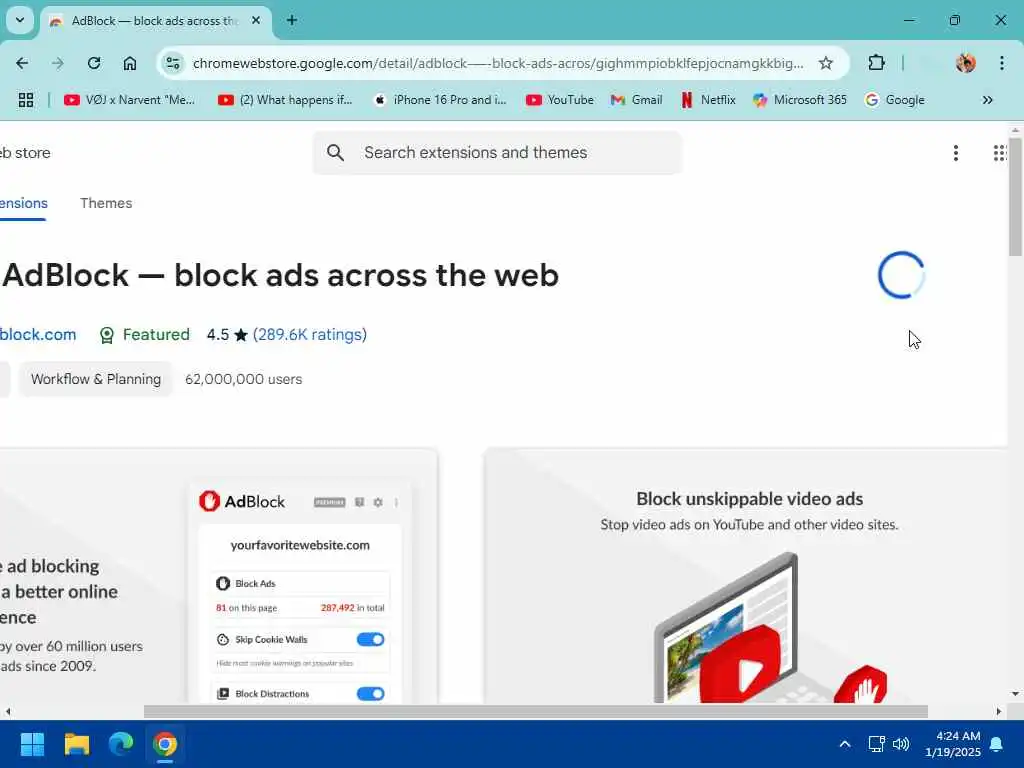Open the YouTube bookmark
This screenshot has width=1024, height=768.
560,100
